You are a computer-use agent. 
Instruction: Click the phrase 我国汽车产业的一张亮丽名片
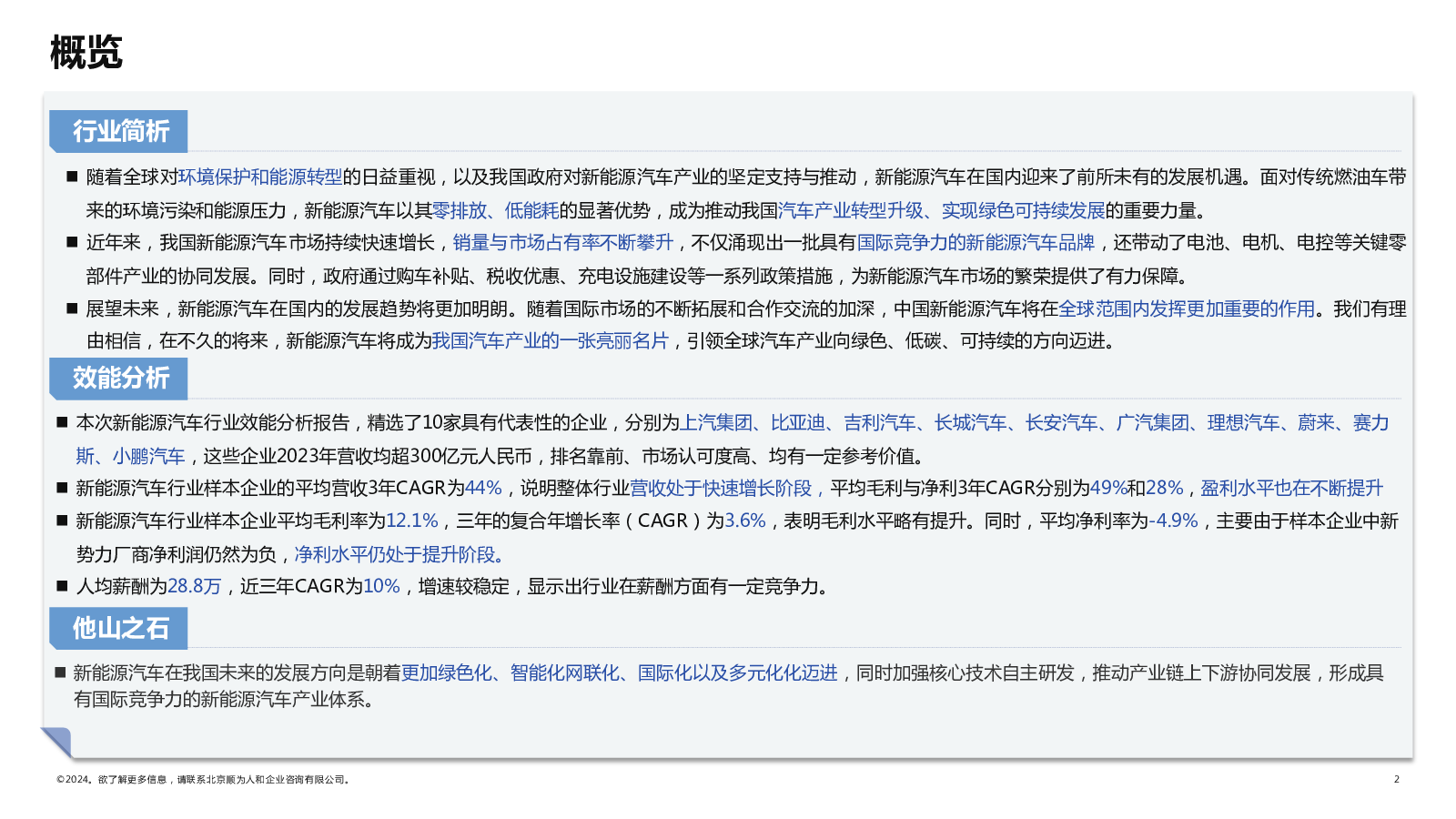[x=550, y=340]
